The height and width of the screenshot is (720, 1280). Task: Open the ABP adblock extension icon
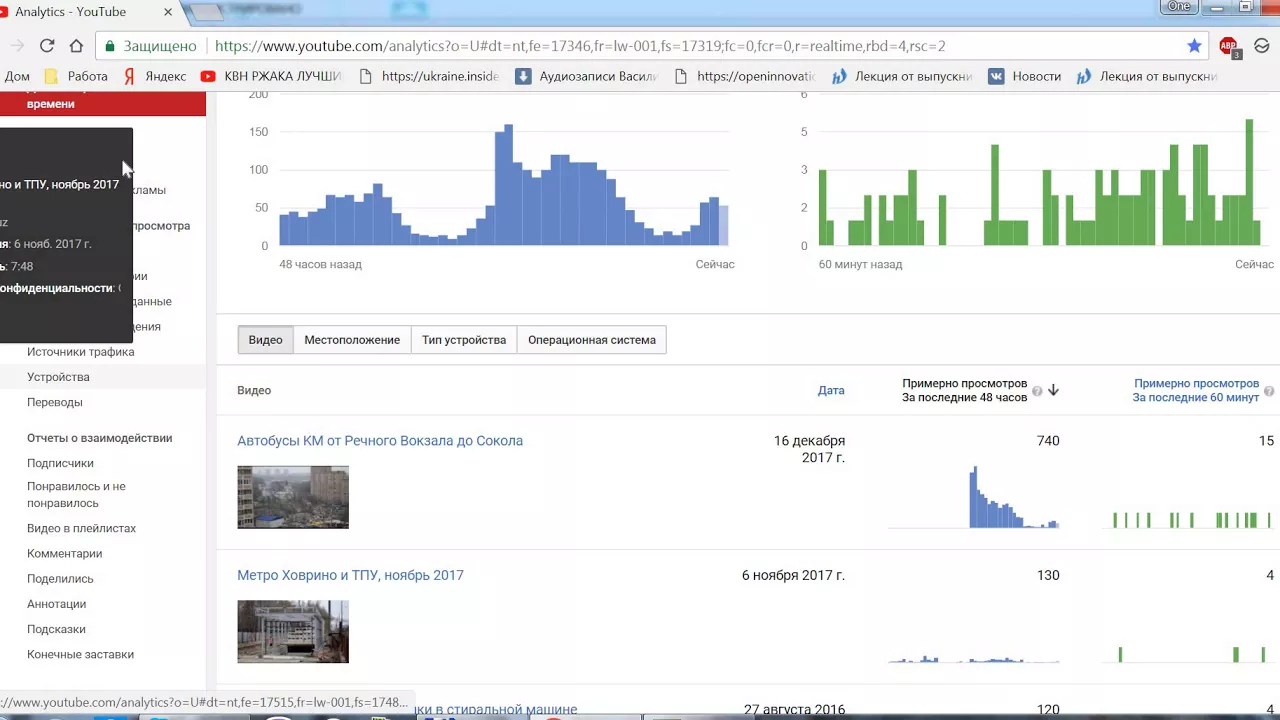tap(1229, 47)
